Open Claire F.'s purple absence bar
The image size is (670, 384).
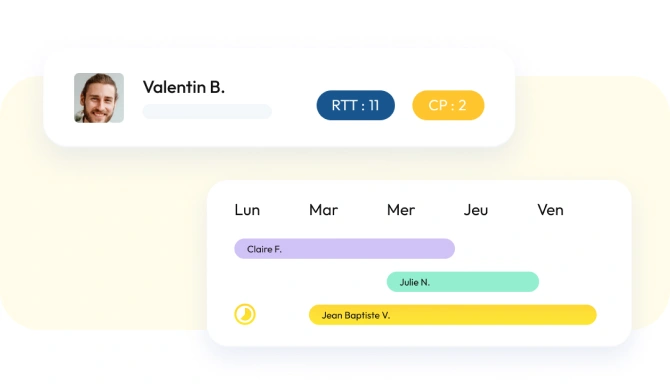click(x=344, y=249)
